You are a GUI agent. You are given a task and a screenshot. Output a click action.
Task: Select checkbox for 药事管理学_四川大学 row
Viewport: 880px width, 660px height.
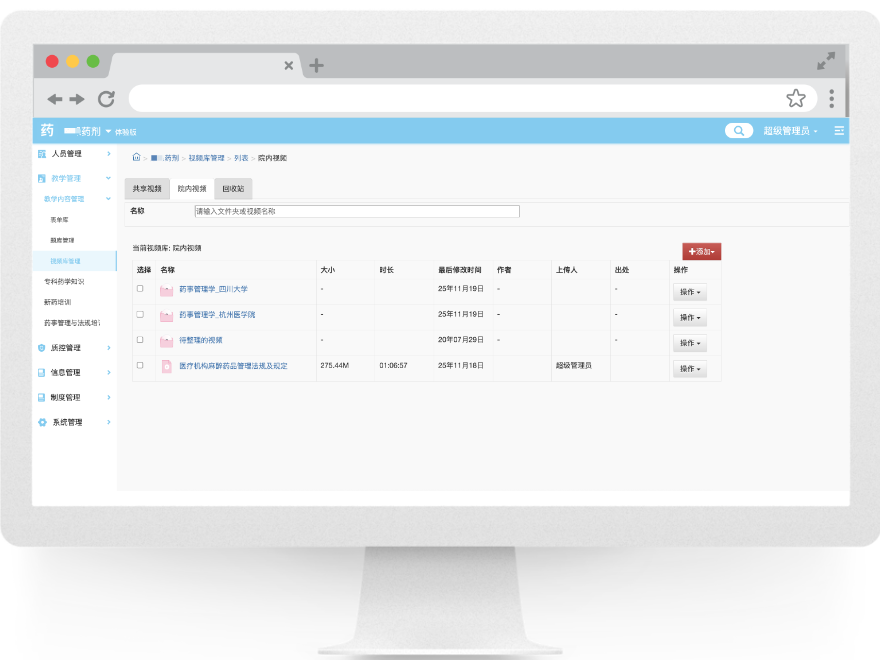(140, 289)
